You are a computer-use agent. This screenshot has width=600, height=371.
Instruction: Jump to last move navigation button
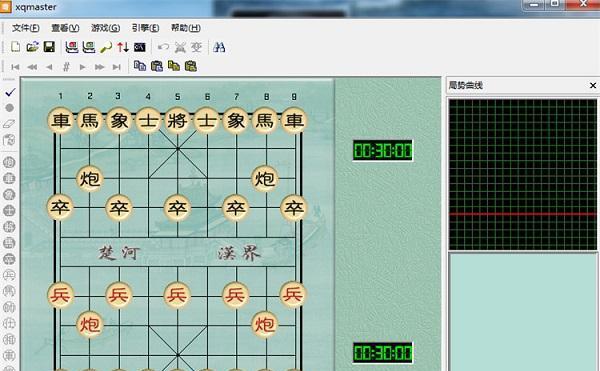click(x=117, y=67)
